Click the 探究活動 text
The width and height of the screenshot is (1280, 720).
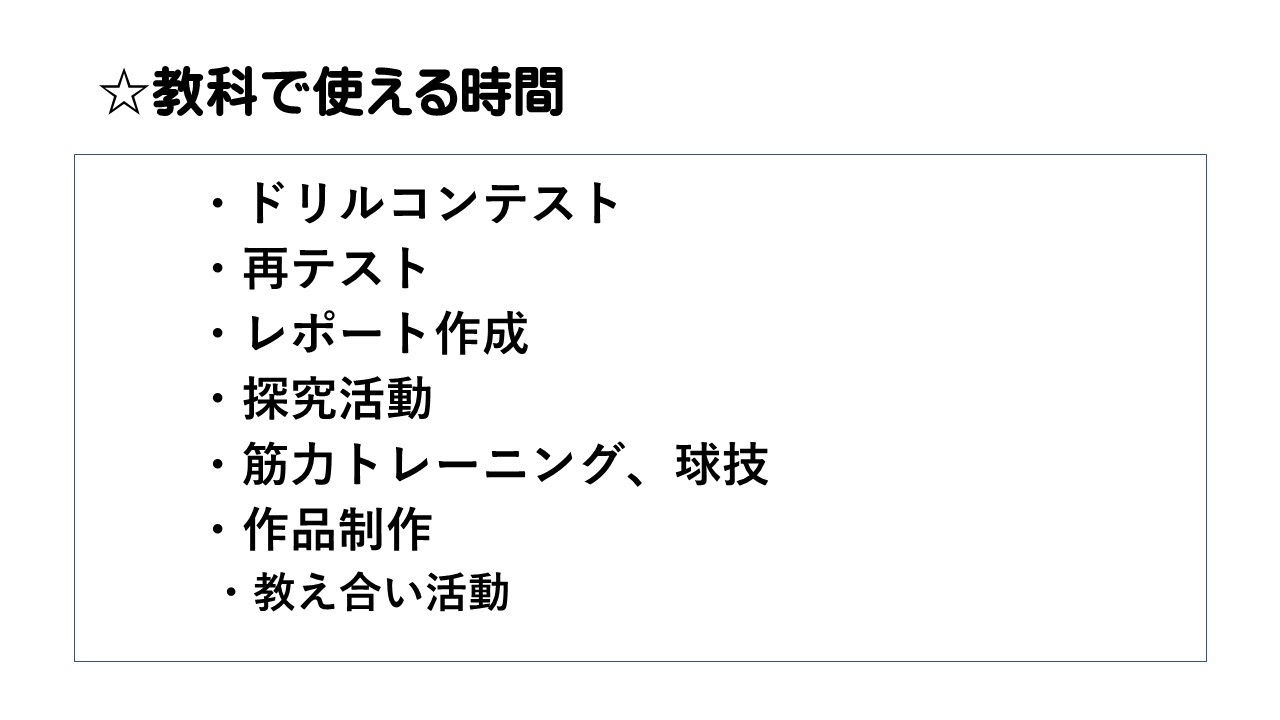tap(337, 399)
